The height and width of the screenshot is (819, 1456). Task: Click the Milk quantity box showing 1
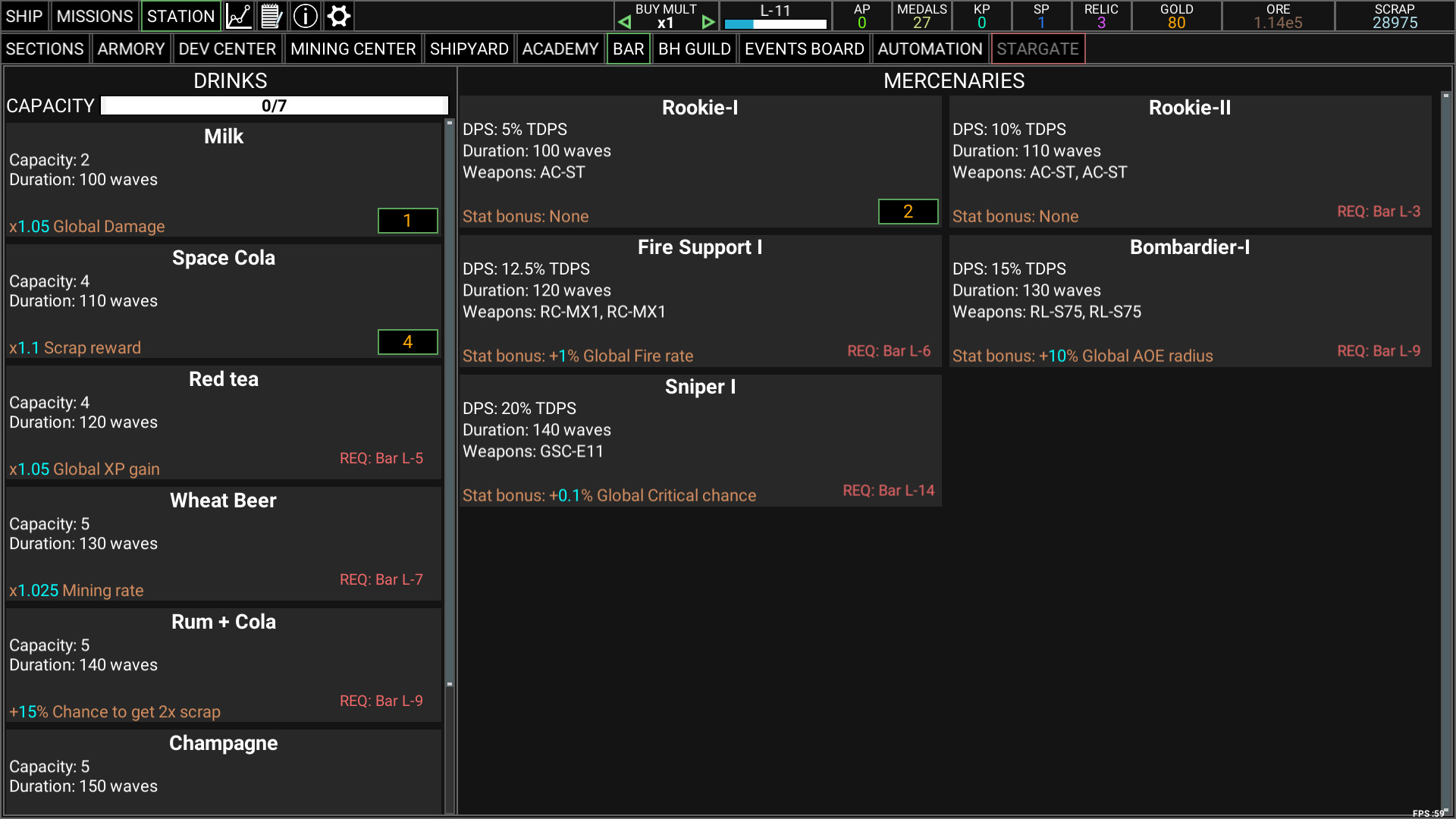coord(407,221)
